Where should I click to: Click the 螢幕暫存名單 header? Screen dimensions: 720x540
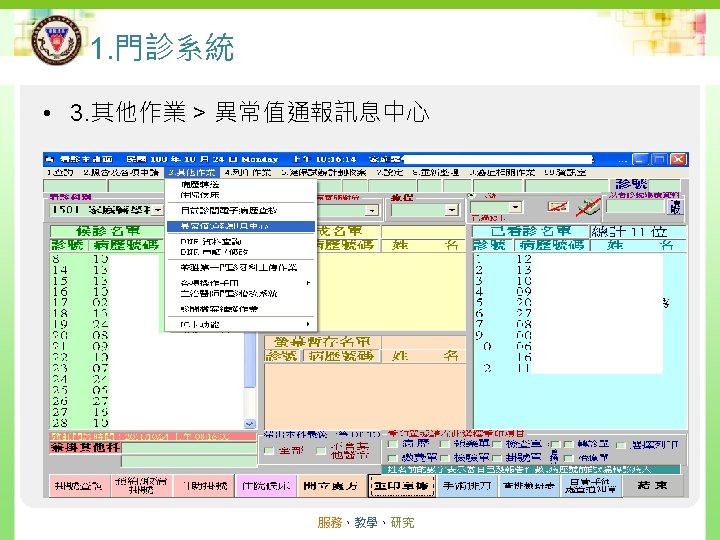point(322,342)
